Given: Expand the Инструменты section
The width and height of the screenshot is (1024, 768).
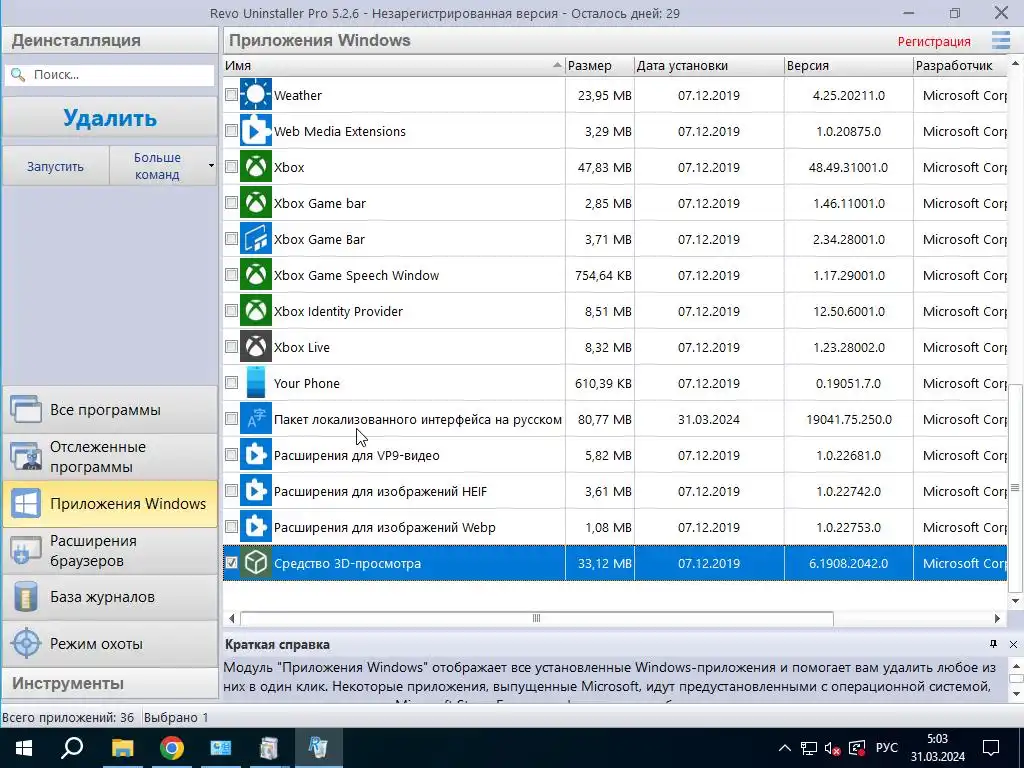Looking at the screenshot, I should click(110, 683).
